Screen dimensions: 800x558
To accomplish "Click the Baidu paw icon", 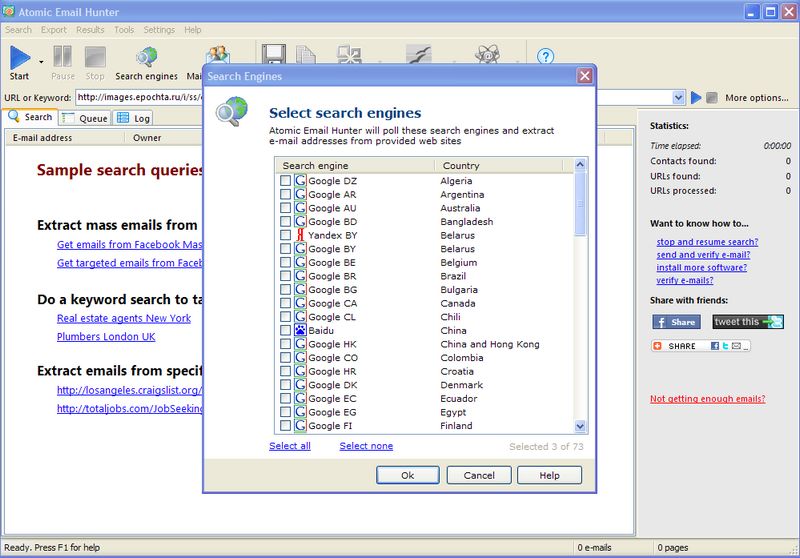I will pyautogui.click(x=300, y=331).
